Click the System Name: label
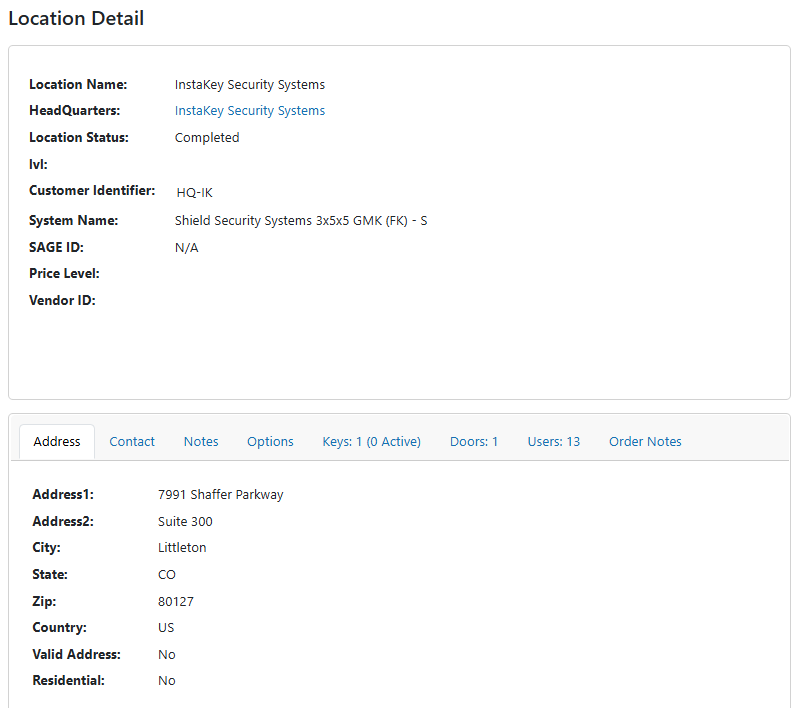802x708 pixels. coord(73,220)
